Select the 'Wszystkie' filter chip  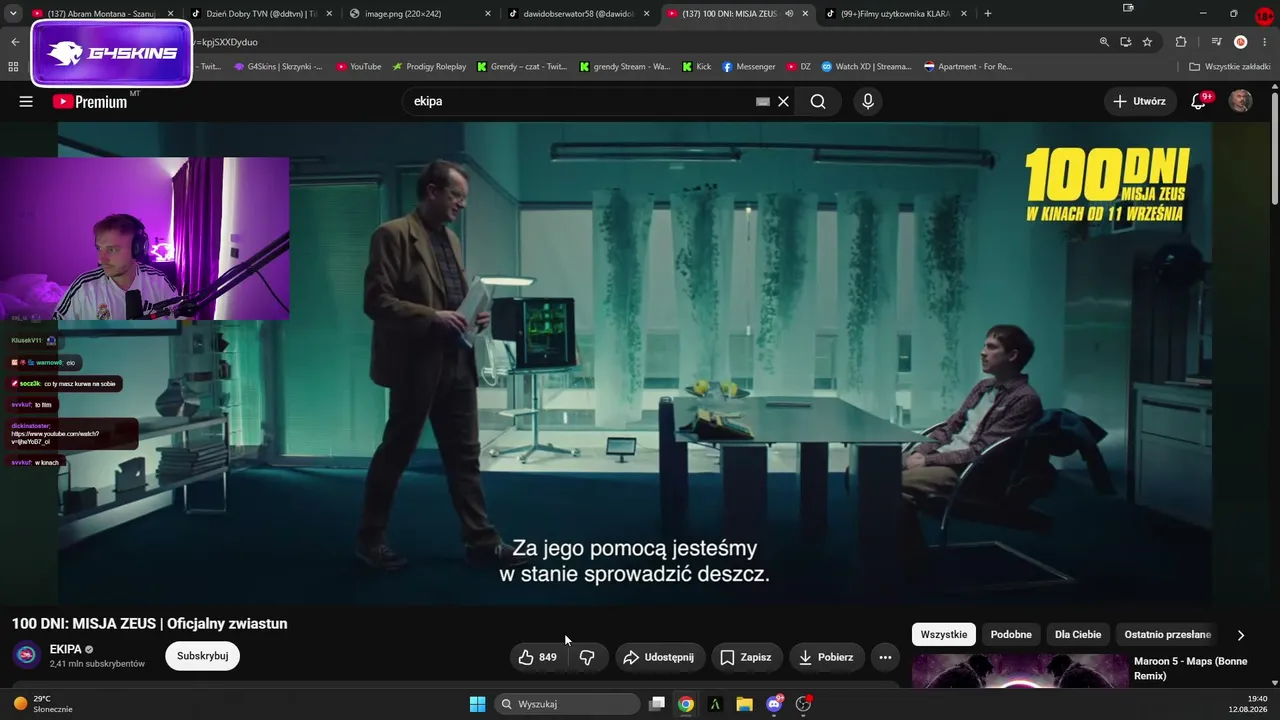point(944,635)
